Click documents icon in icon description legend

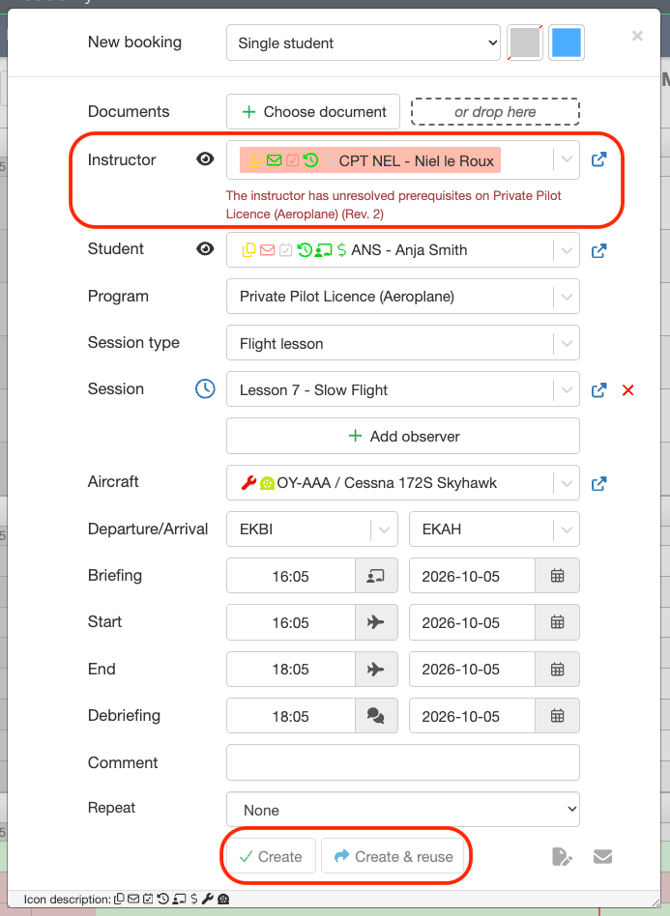point(119,899)
